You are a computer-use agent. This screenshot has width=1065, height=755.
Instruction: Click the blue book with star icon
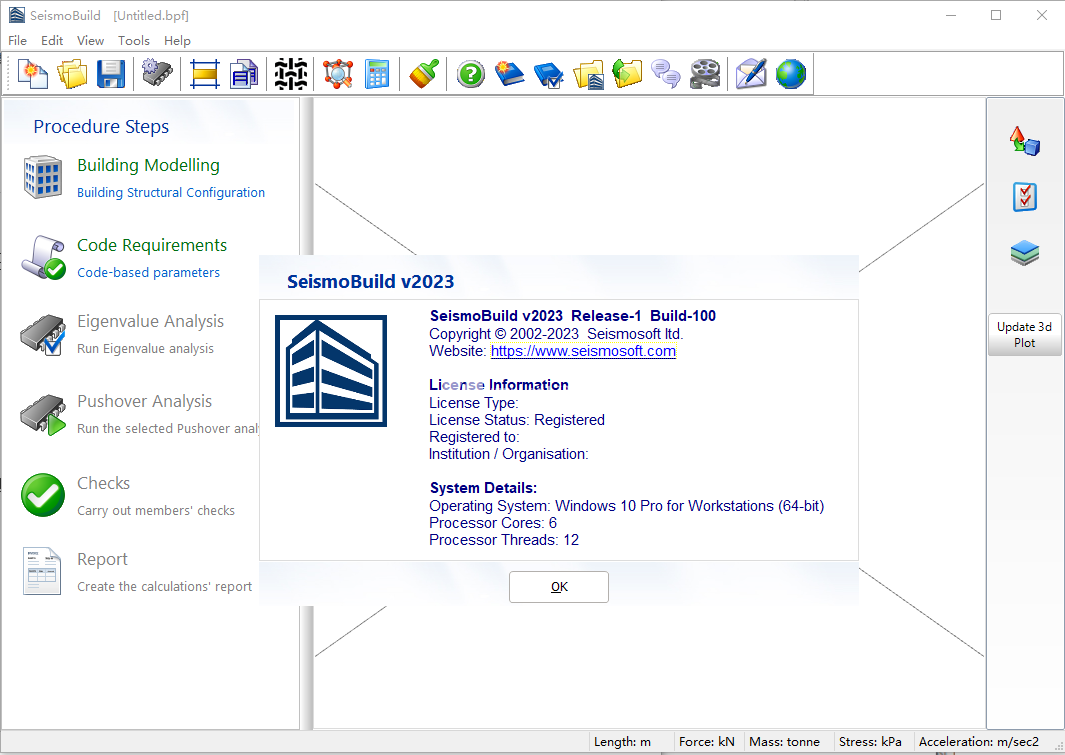[509, 74]
